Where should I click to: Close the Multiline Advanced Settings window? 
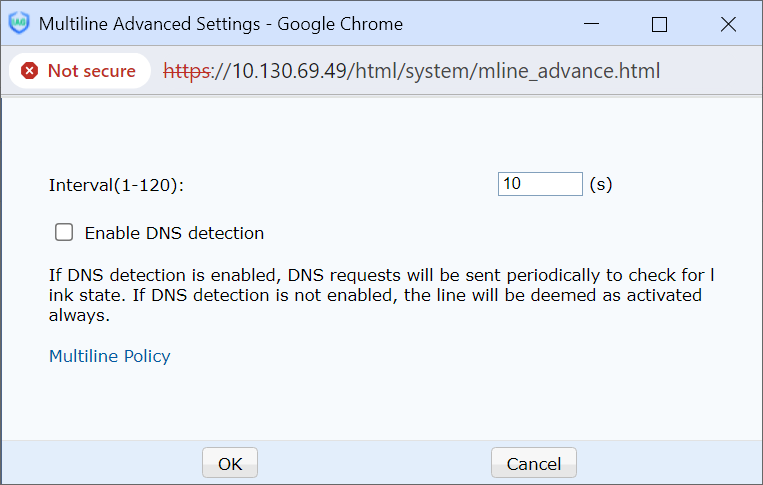[728, 25]
